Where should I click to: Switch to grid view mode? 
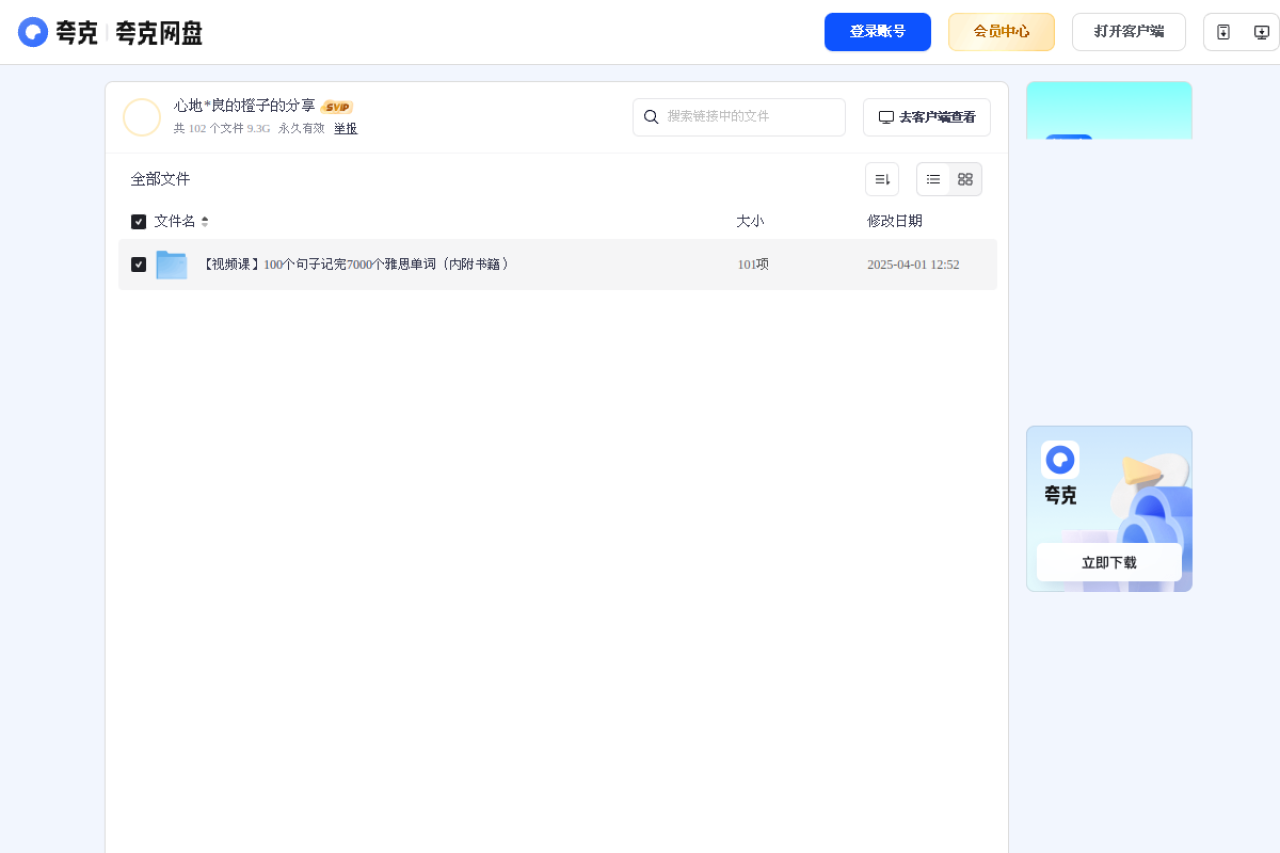[x=964, y=179]
